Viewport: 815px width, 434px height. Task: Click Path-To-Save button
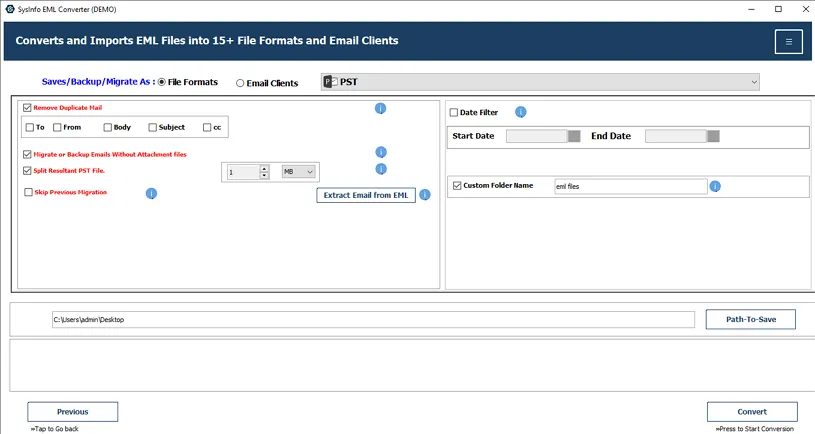751,319
